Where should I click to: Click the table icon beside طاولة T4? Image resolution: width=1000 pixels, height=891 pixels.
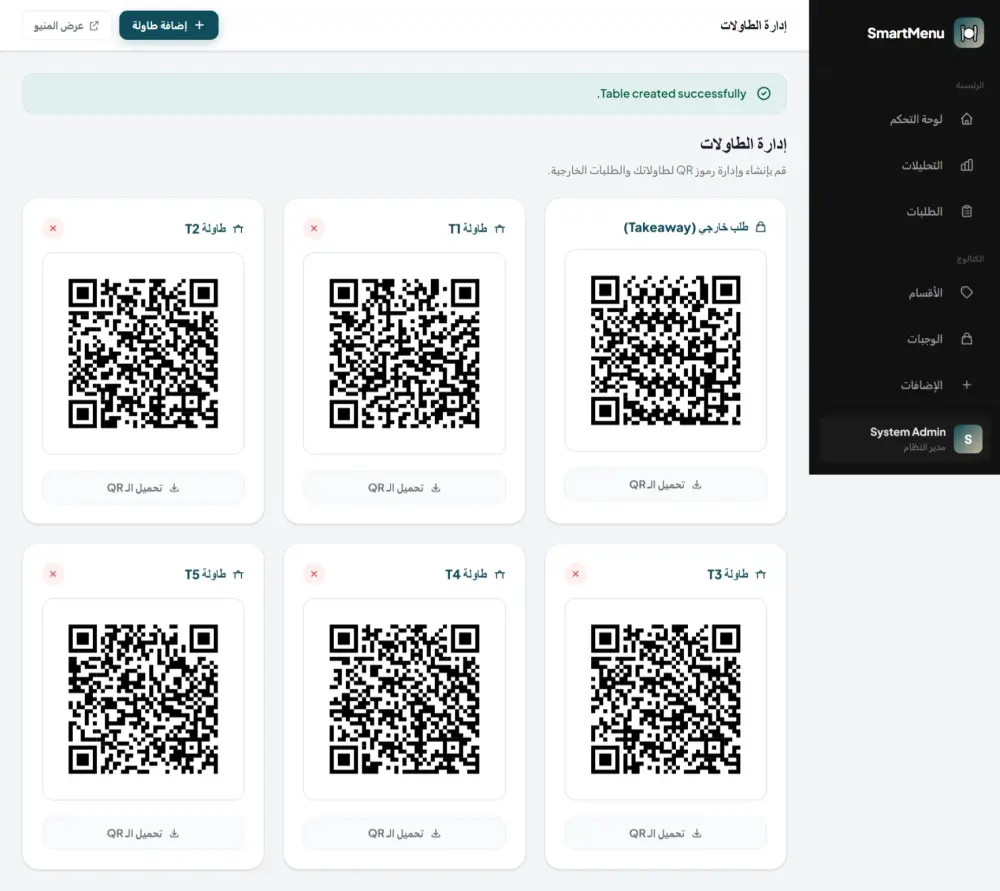(499, 574)
